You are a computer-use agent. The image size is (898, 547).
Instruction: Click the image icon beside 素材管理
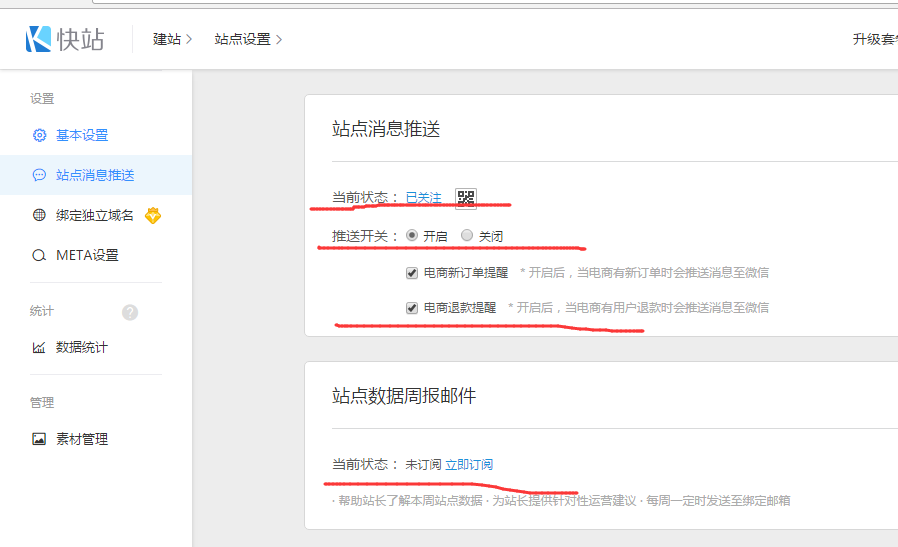(x=39, y=439)
